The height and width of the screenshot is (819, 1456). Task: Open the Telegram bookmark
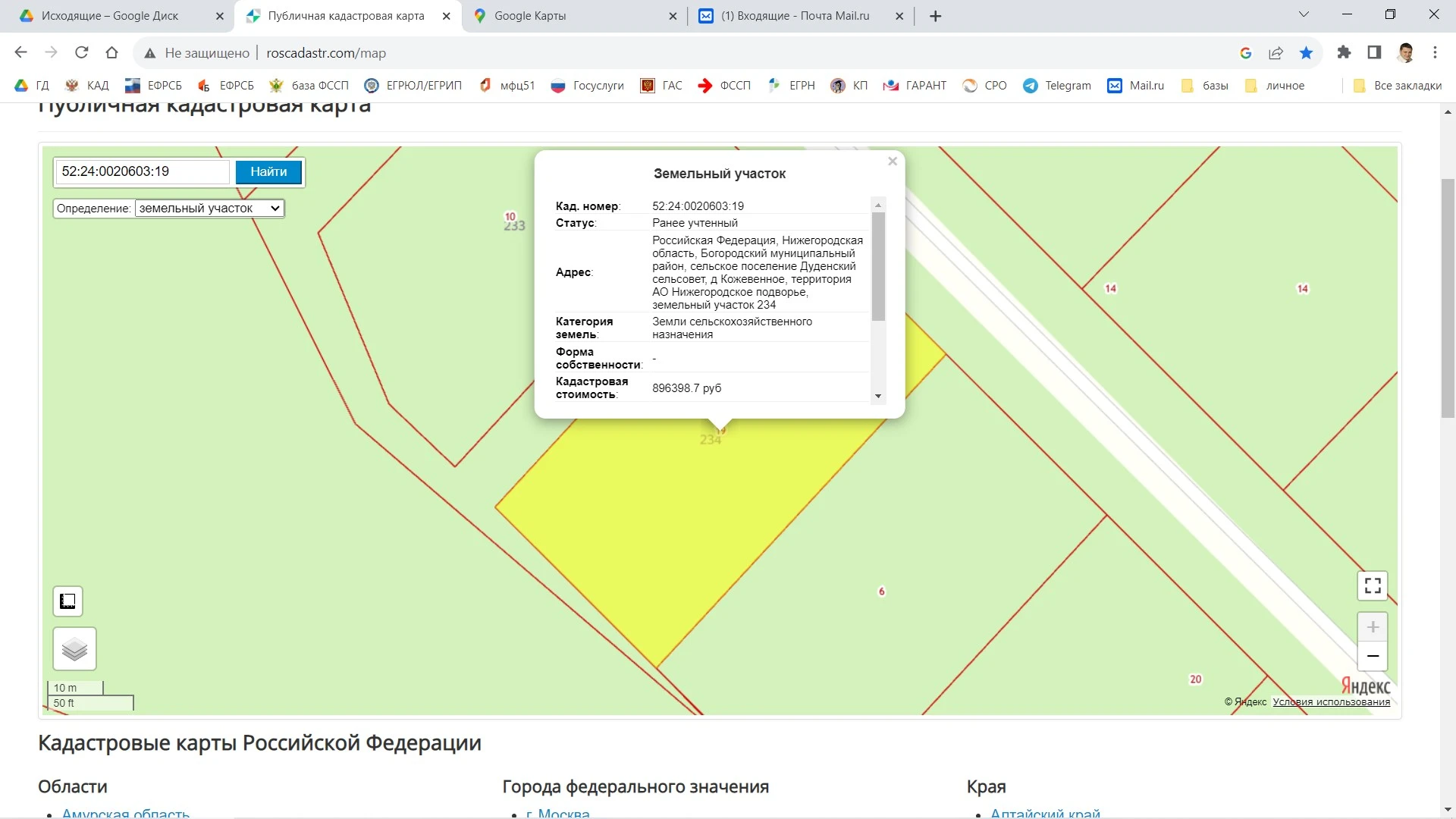pos(1057,86)
